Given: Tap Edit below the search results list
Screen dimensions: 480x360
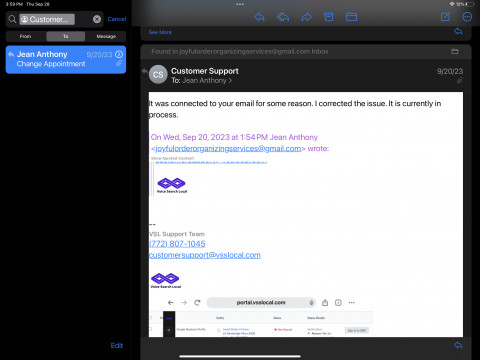Looking at the screenshot, I should point(117,346).
